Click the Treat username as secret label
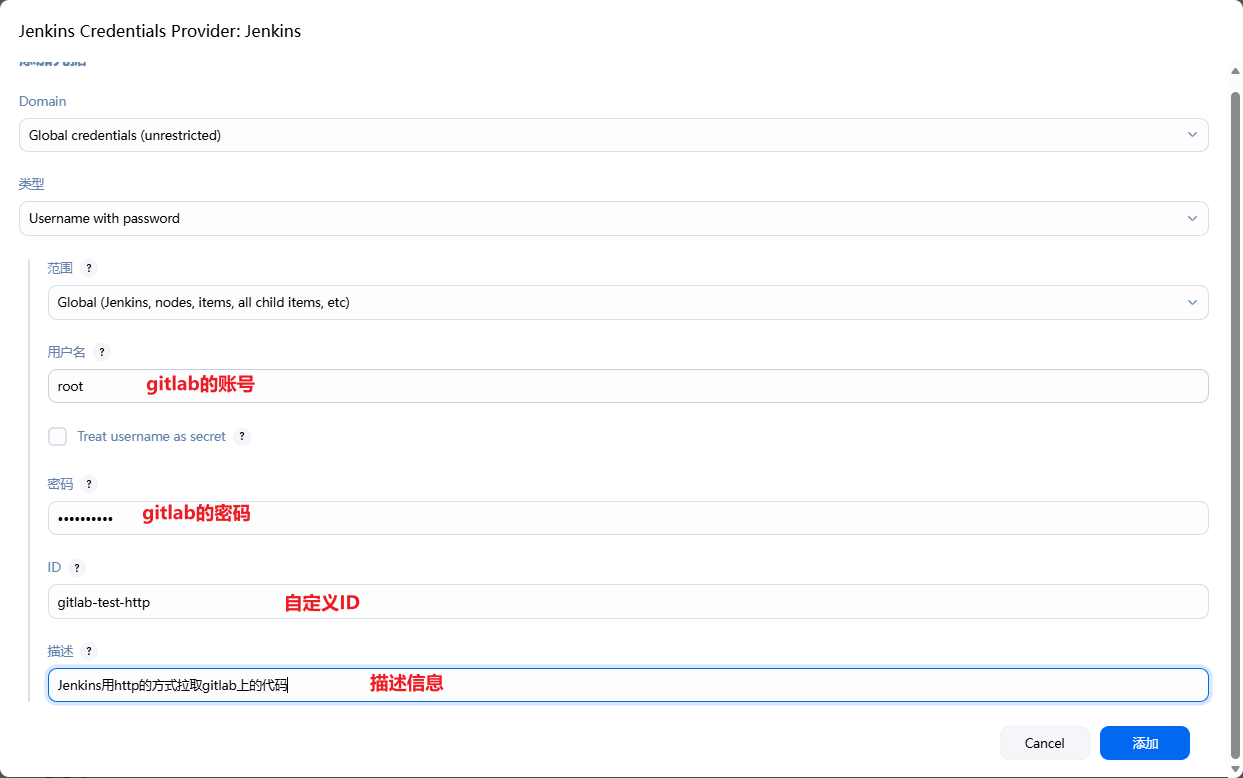The width and height of the screenshot is (1243, 778). click(152, 437)
